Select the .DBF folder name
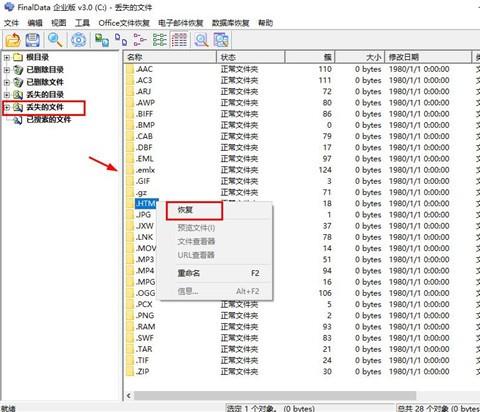The width and height of the screenshot is (480, 412). click(144, 148)
